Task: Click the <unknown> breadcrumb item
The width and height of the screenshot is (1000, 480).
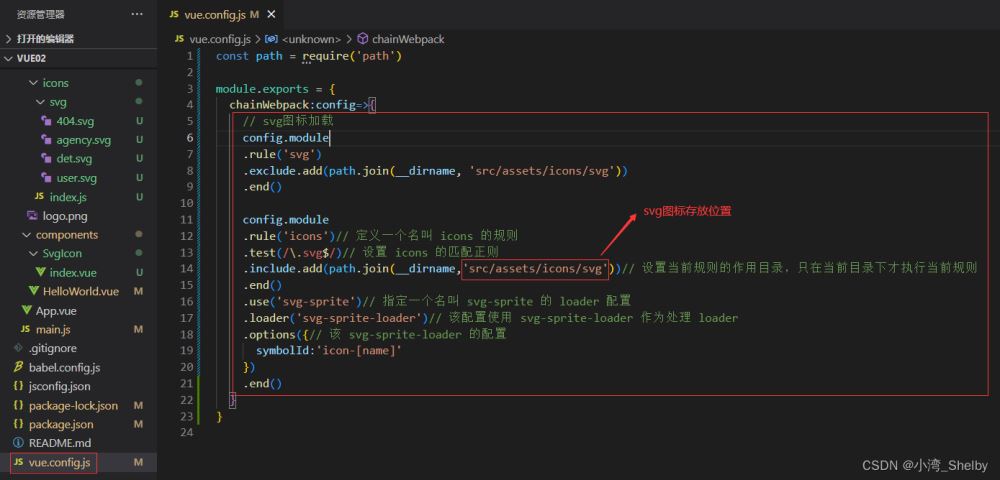Action: tap(310, 39)
